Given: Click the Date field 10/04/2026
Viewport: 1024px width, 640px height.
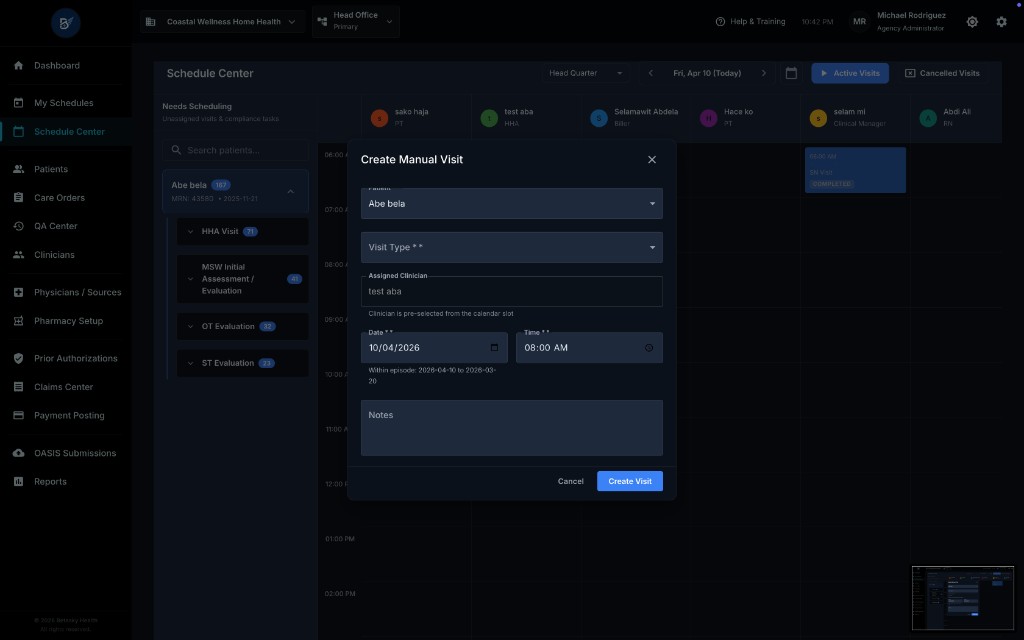Looking at the screenshot, I should click(x=434, y=347).
